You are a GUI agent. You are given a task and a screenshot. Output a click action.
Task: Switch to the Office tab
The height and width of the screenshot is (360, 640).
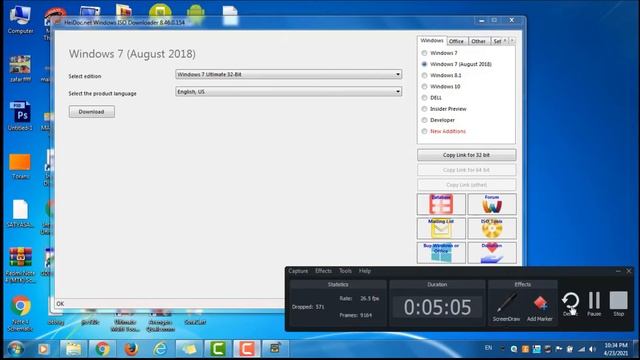coord(456,41)
